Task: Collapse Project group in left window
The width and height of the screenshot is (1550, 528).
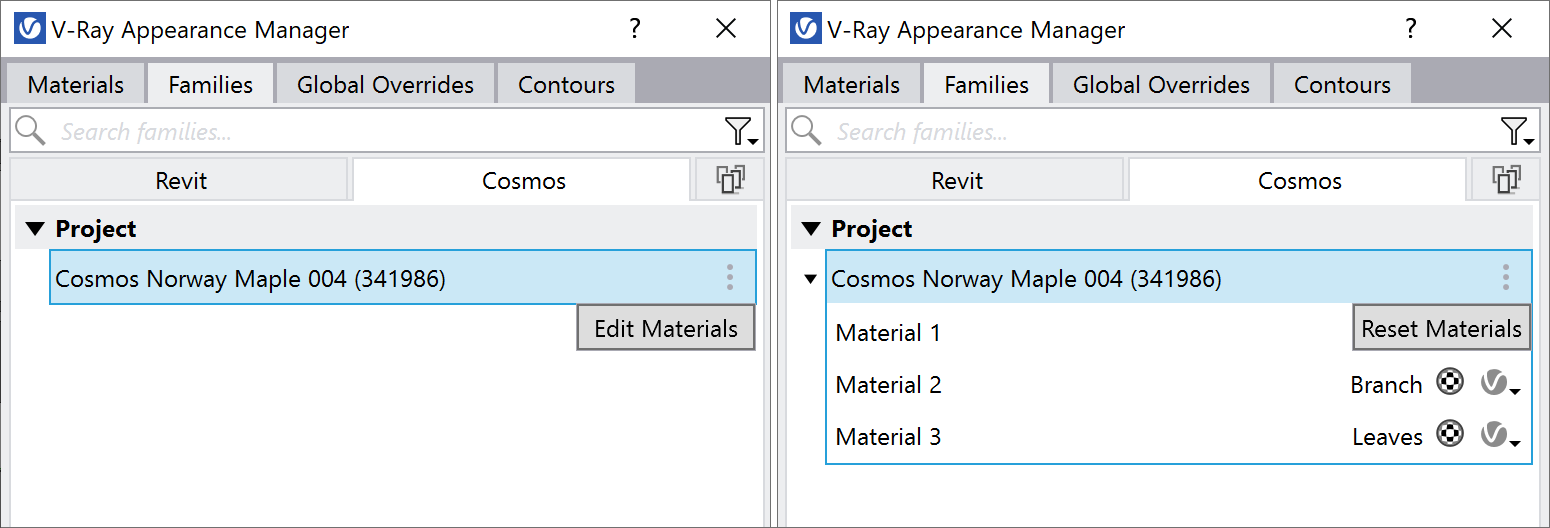Action: pos(36,229)
